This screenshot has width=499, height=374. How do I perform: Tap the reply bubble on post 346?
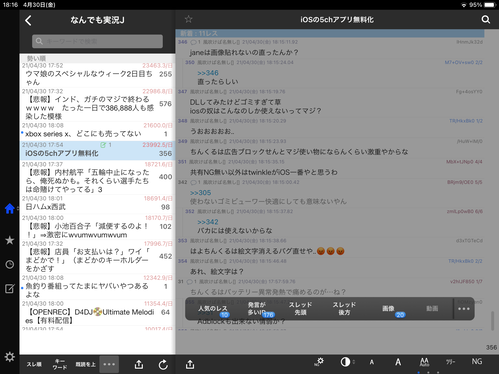[x=193, y=42]
